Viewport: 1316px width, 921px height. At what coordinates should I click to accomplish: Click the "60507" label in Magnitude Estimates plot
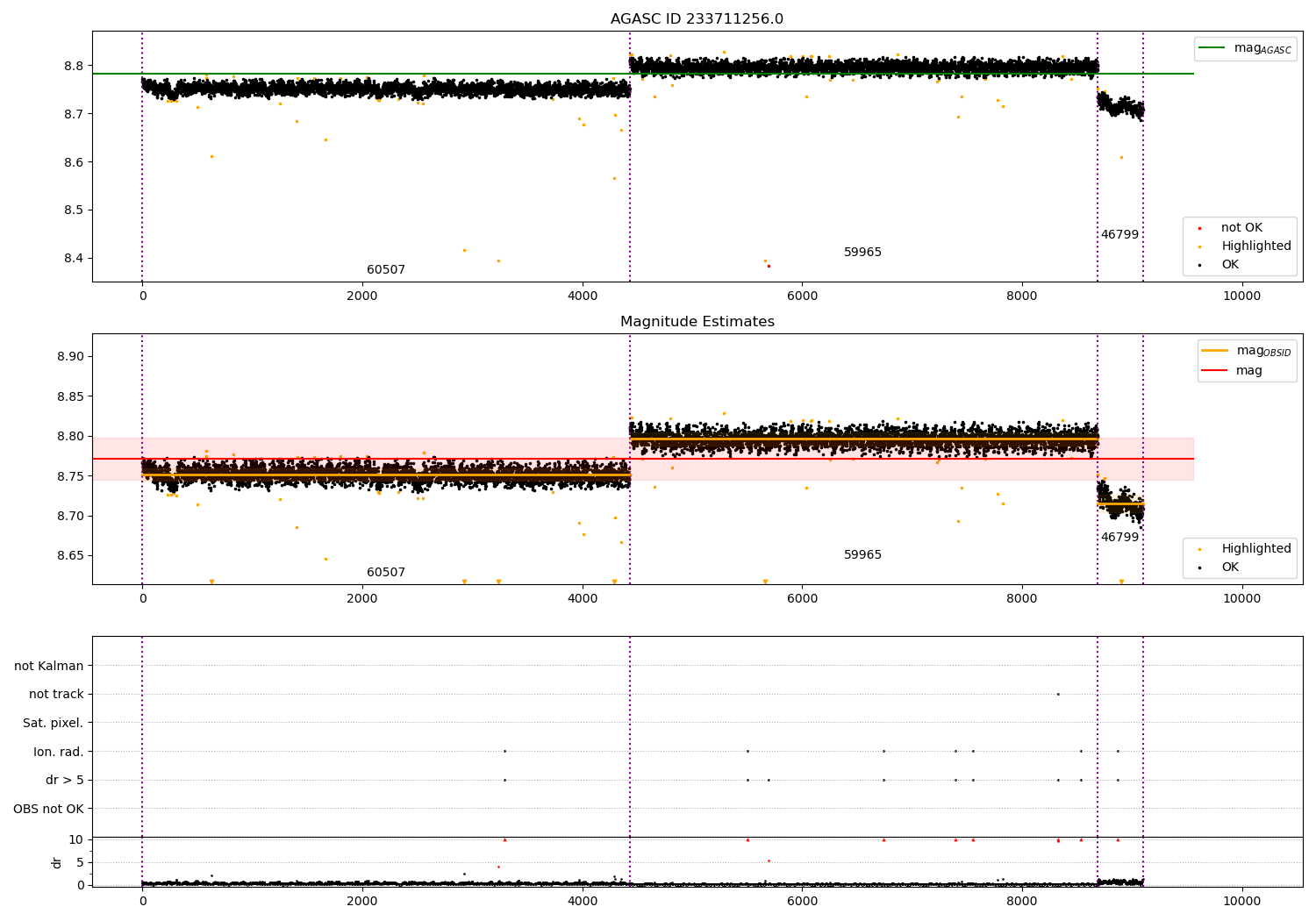[386, 573]
